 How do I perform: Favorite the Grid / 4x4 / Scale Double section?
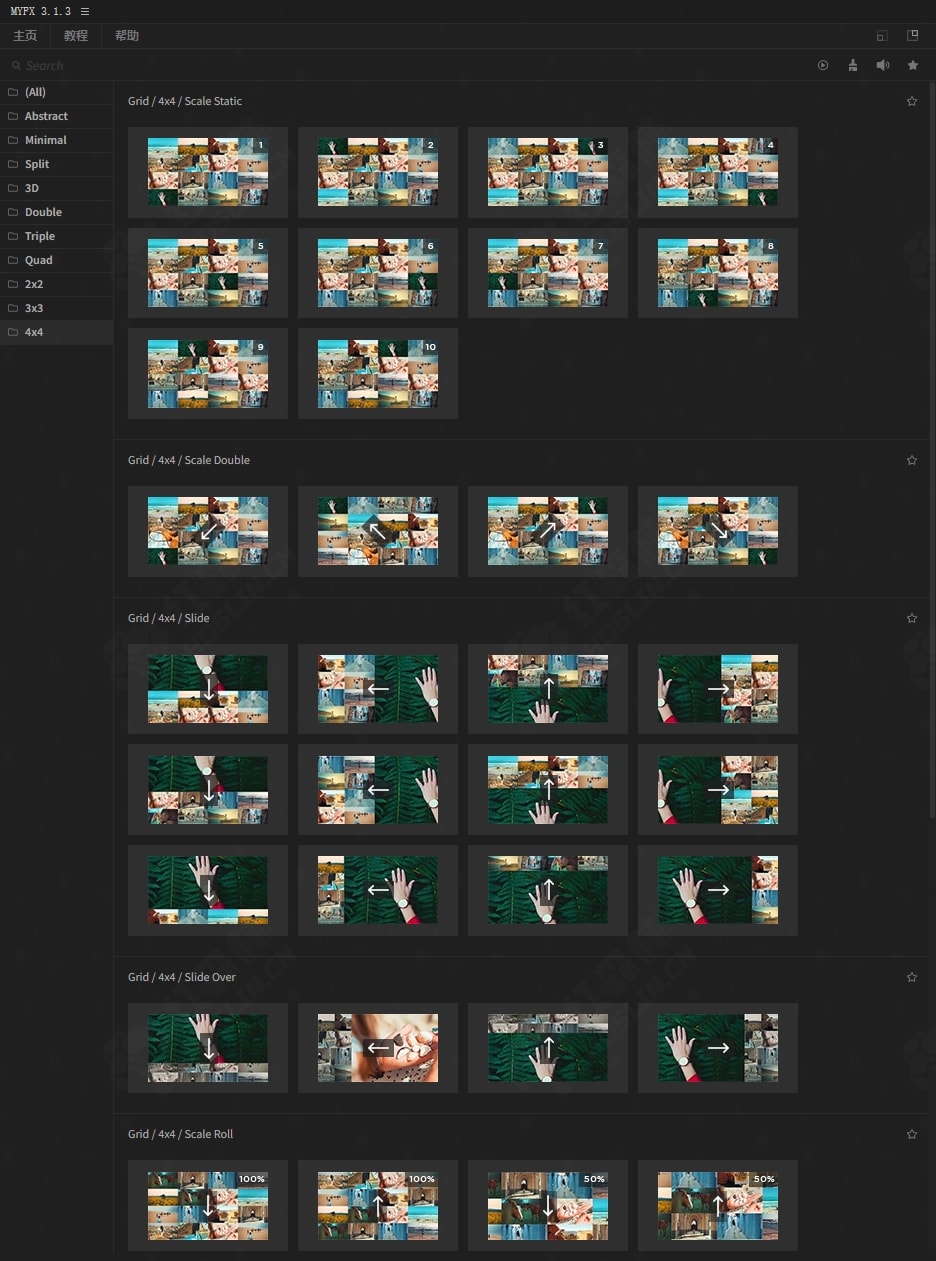[911, 460]
